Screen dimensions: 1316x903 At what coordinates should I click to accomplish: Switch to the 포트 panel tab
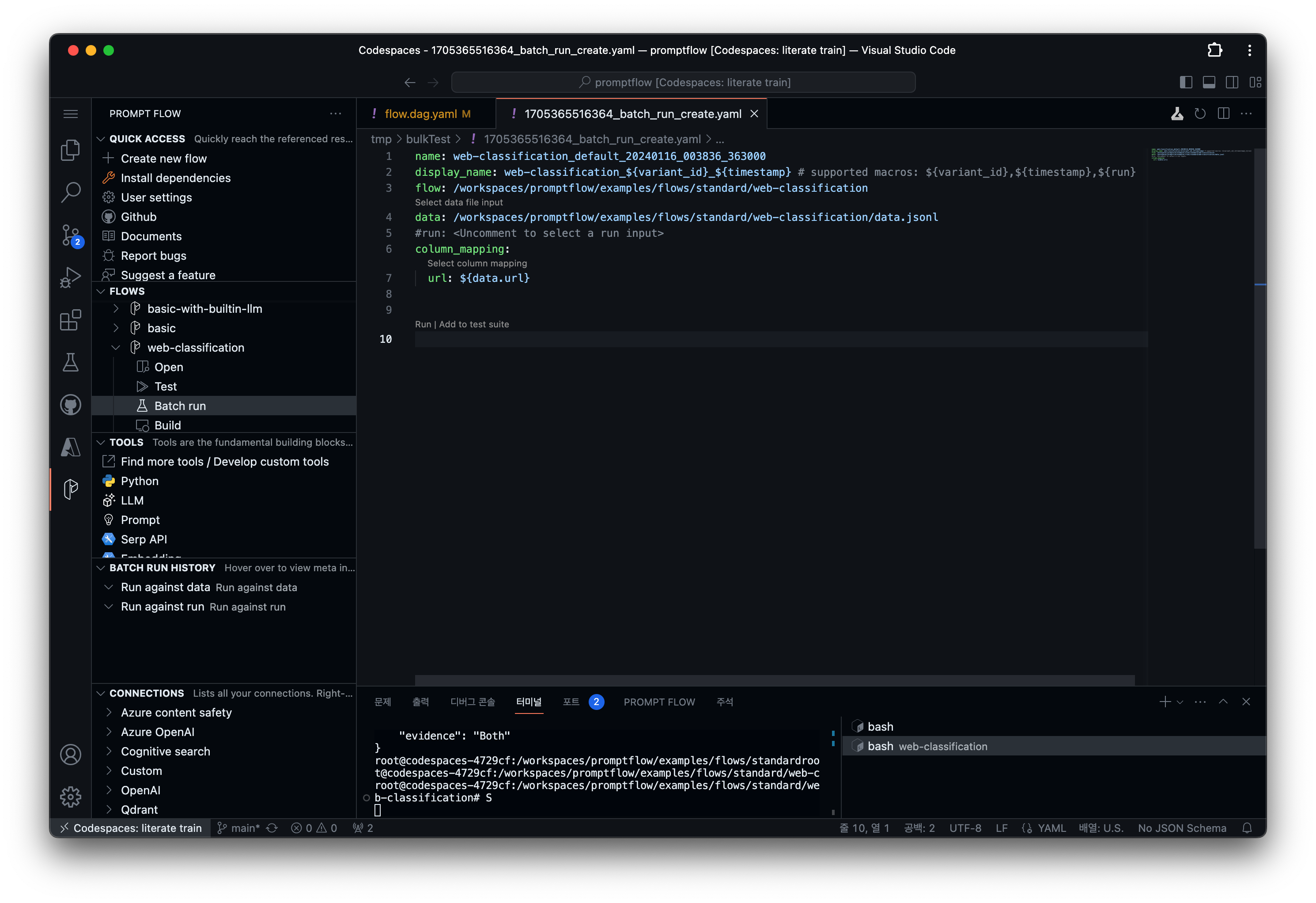[582, 702]
